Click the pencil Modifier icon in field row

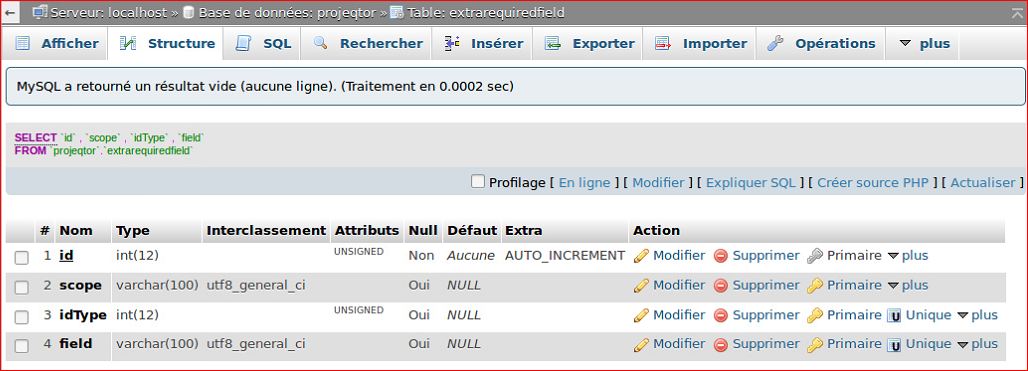pos(641,345)
